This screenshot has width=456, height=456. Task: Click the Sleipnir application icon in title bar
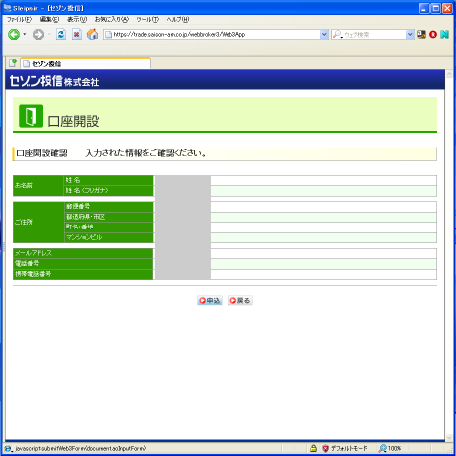pyautogui.click(x=7, y=8)
